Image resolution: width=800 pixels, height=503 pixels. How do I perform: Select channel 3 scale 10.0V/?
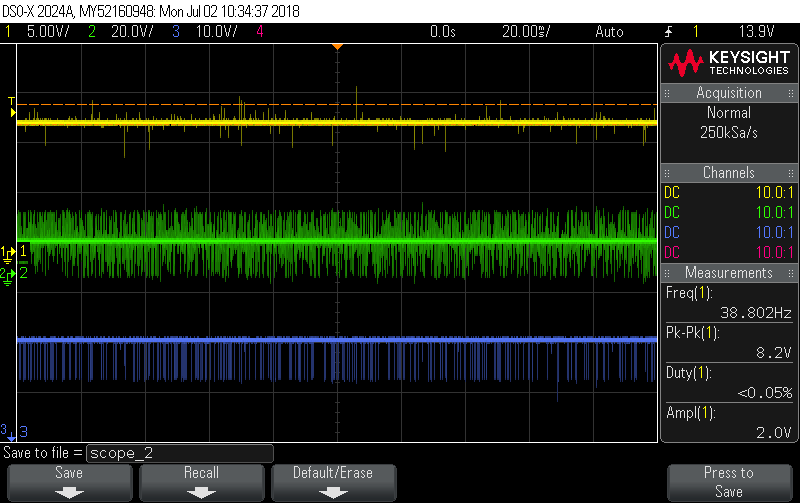(217, 32)
